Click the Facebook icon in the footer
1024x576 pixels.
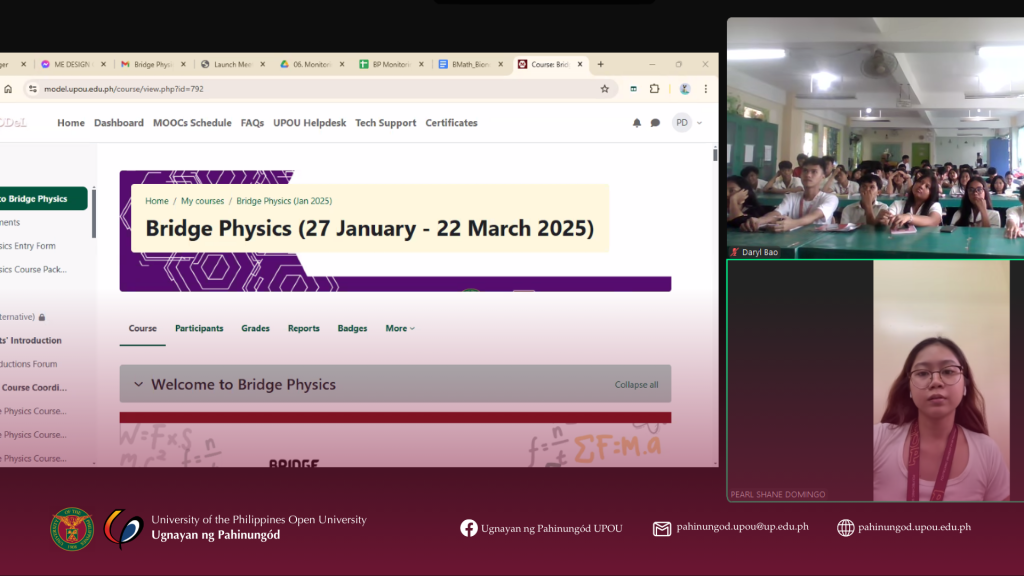pyautogui.click(x=468, y=528)
